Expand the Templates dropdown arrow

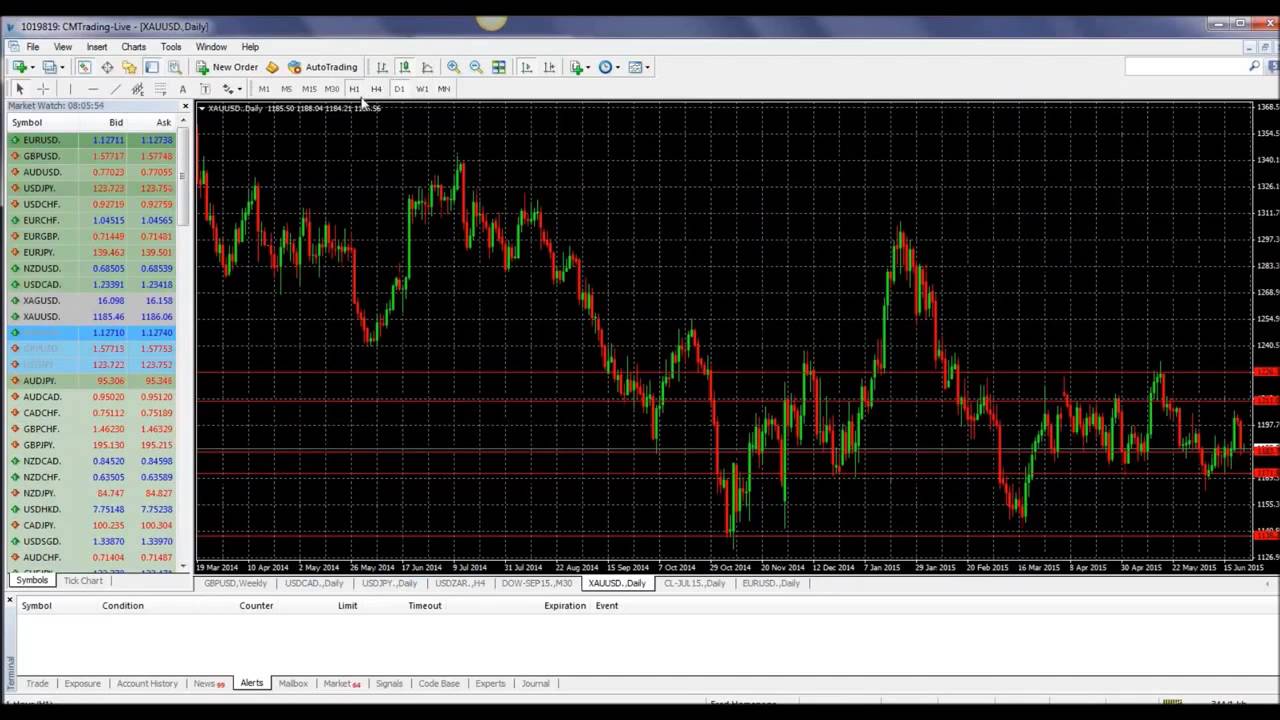point(648,67)
